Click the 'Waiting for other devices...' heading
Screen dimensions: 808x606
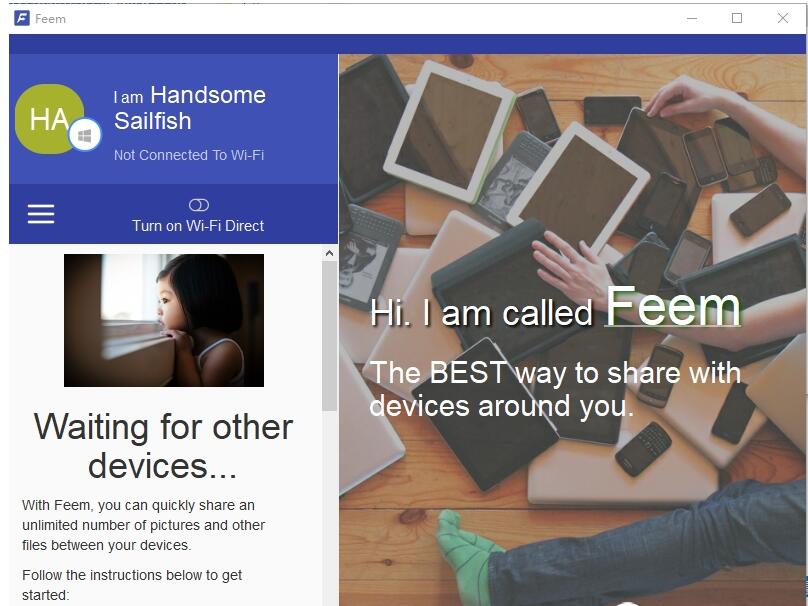(x=163, y=446)
